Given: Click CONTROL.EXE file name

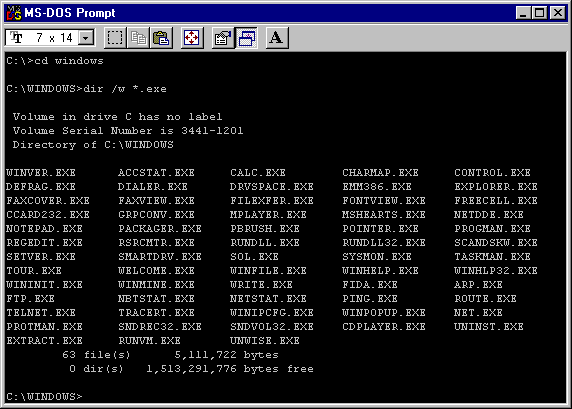Looking at the screenshot, I should click(x=492, y=173).
